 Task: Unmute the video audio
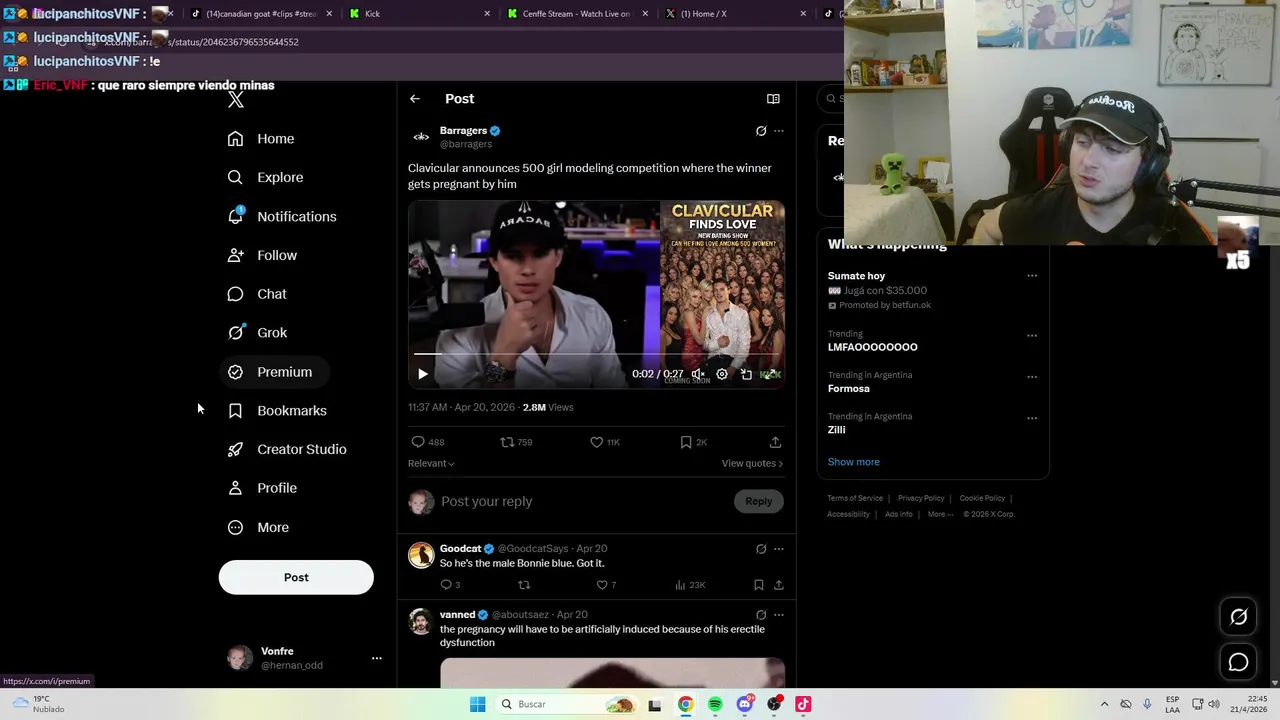click(x=698, y=374)
